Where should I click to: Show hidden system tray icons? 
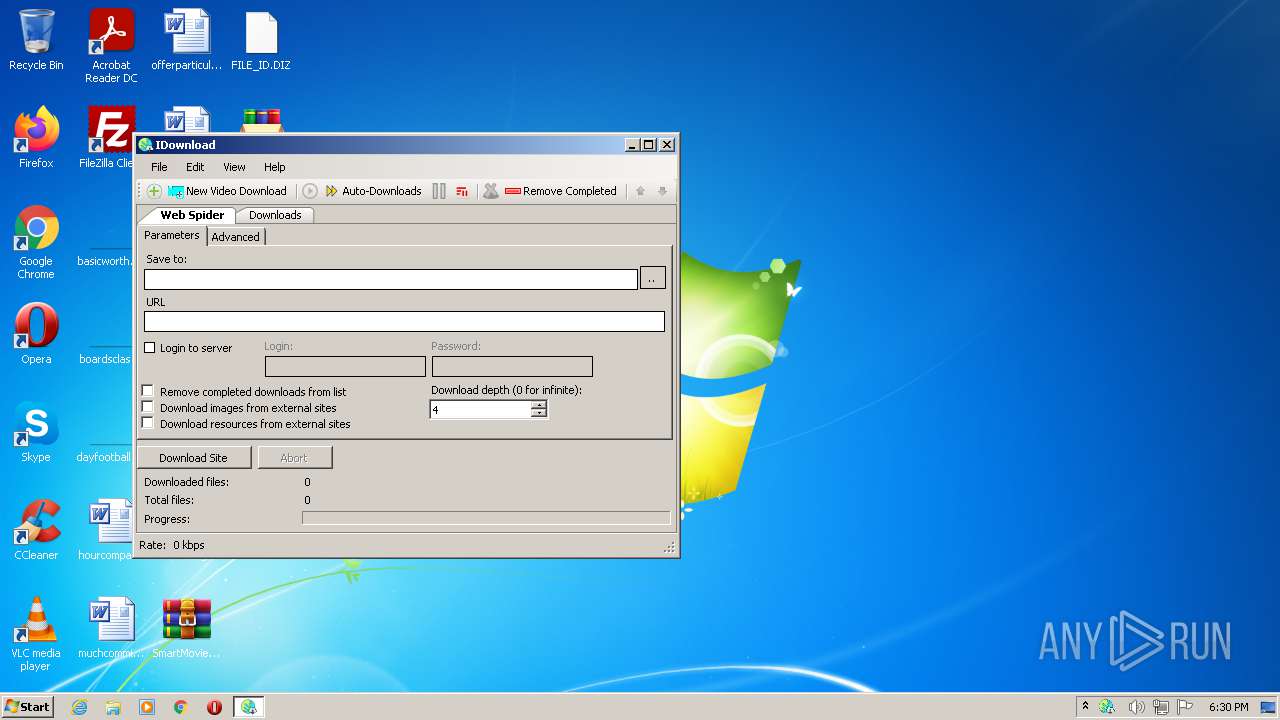coord(1085,707)
